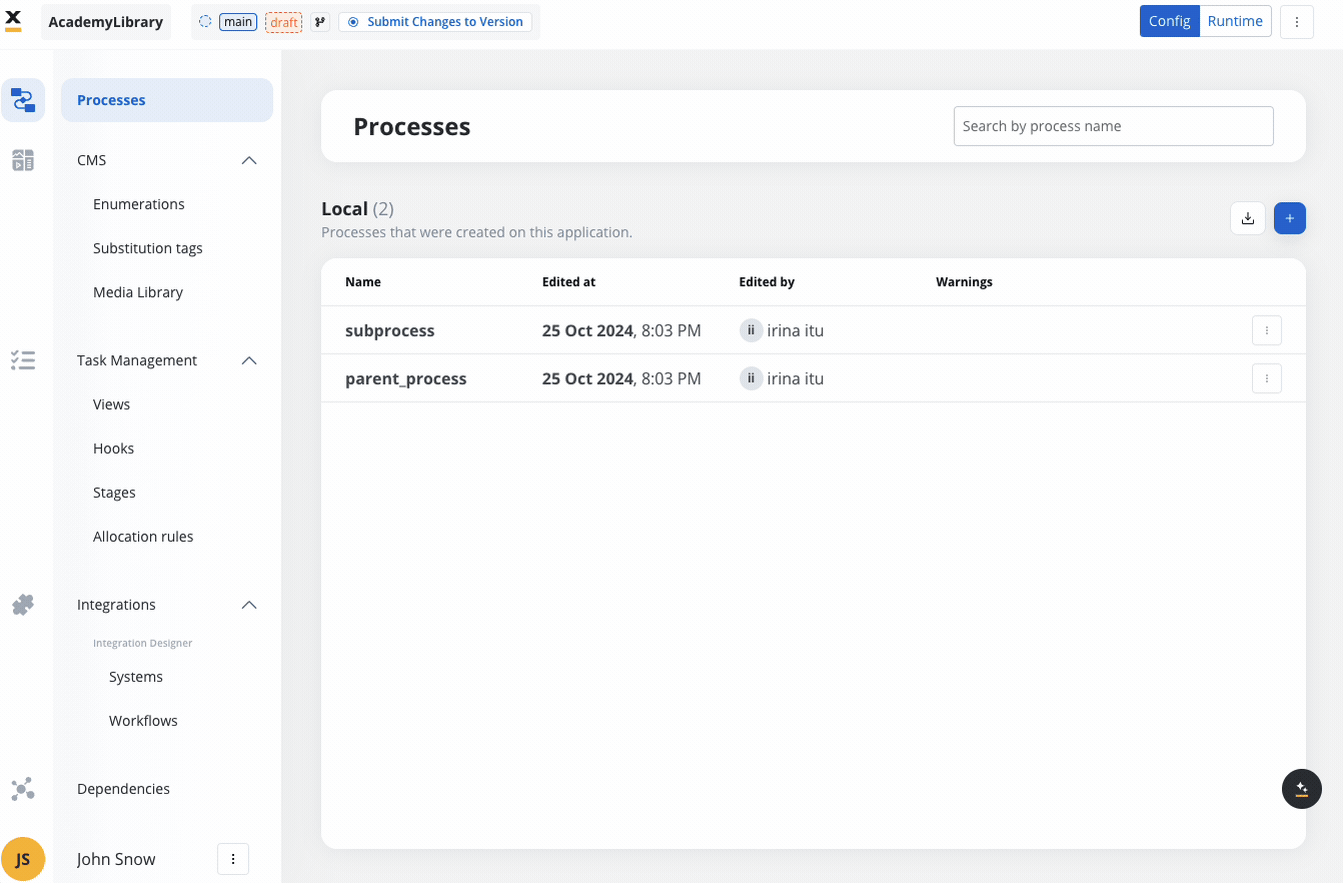This screenshot has height=883, width=1343.
Task: Click the Integrations section label
Action: click(116, 605)
